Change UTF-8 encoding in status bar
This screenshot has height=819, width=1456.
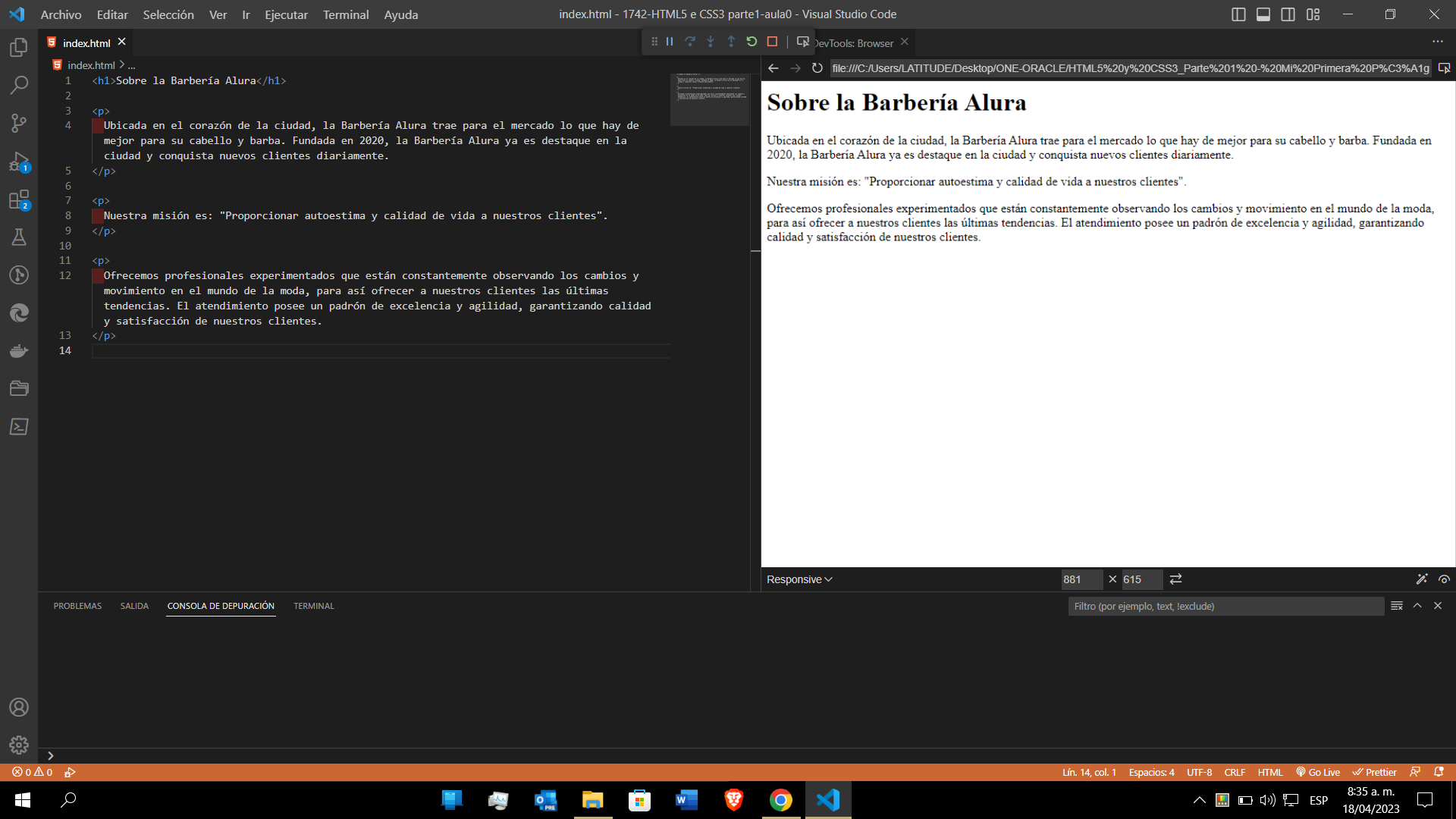tap(1200, 772)
